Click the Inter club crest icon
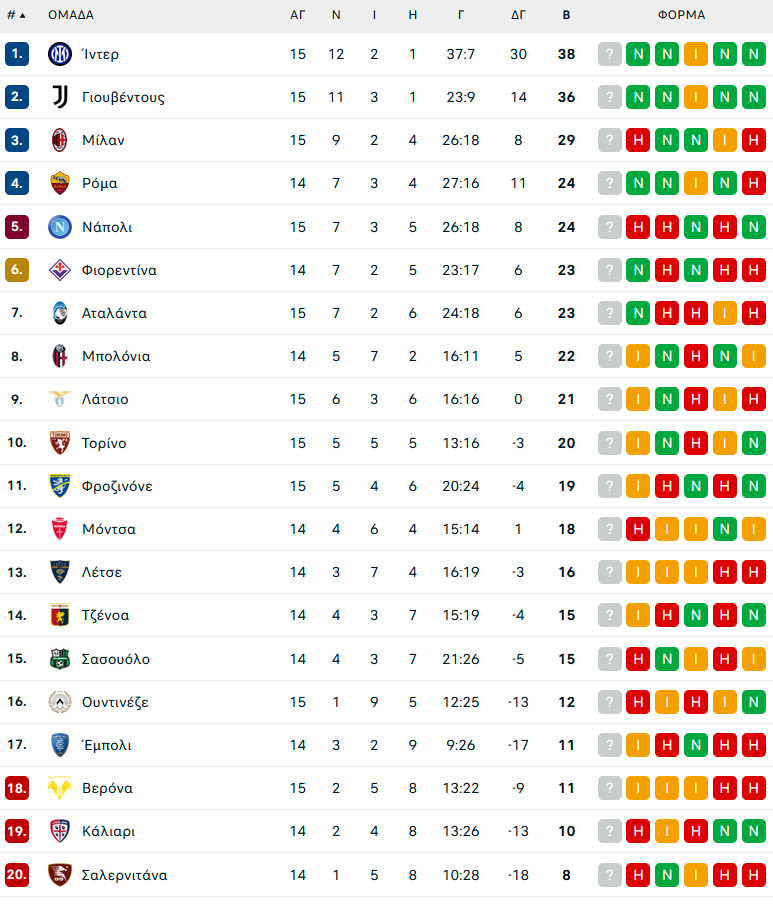 pyautogui.click(x=59, y=54)
